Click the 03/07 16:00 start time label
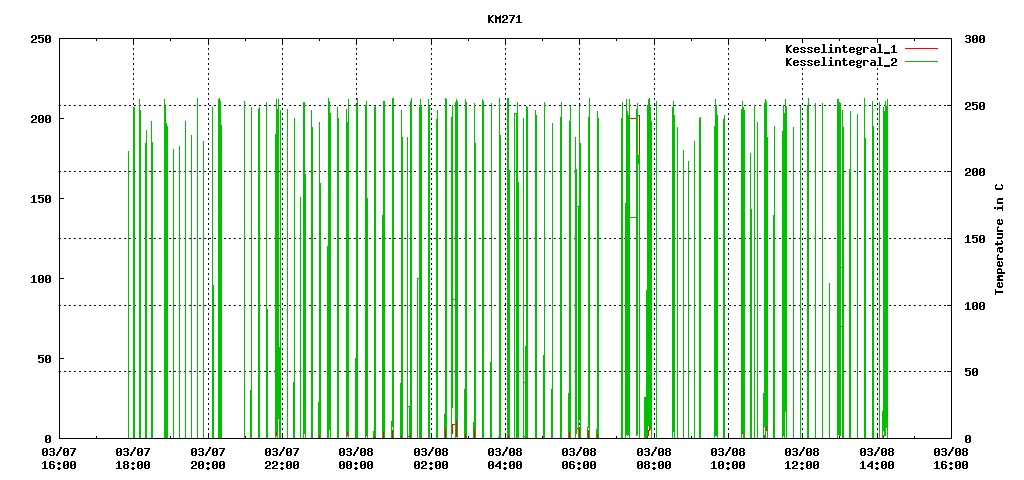Screen dimensions: 1024x480 59,458
